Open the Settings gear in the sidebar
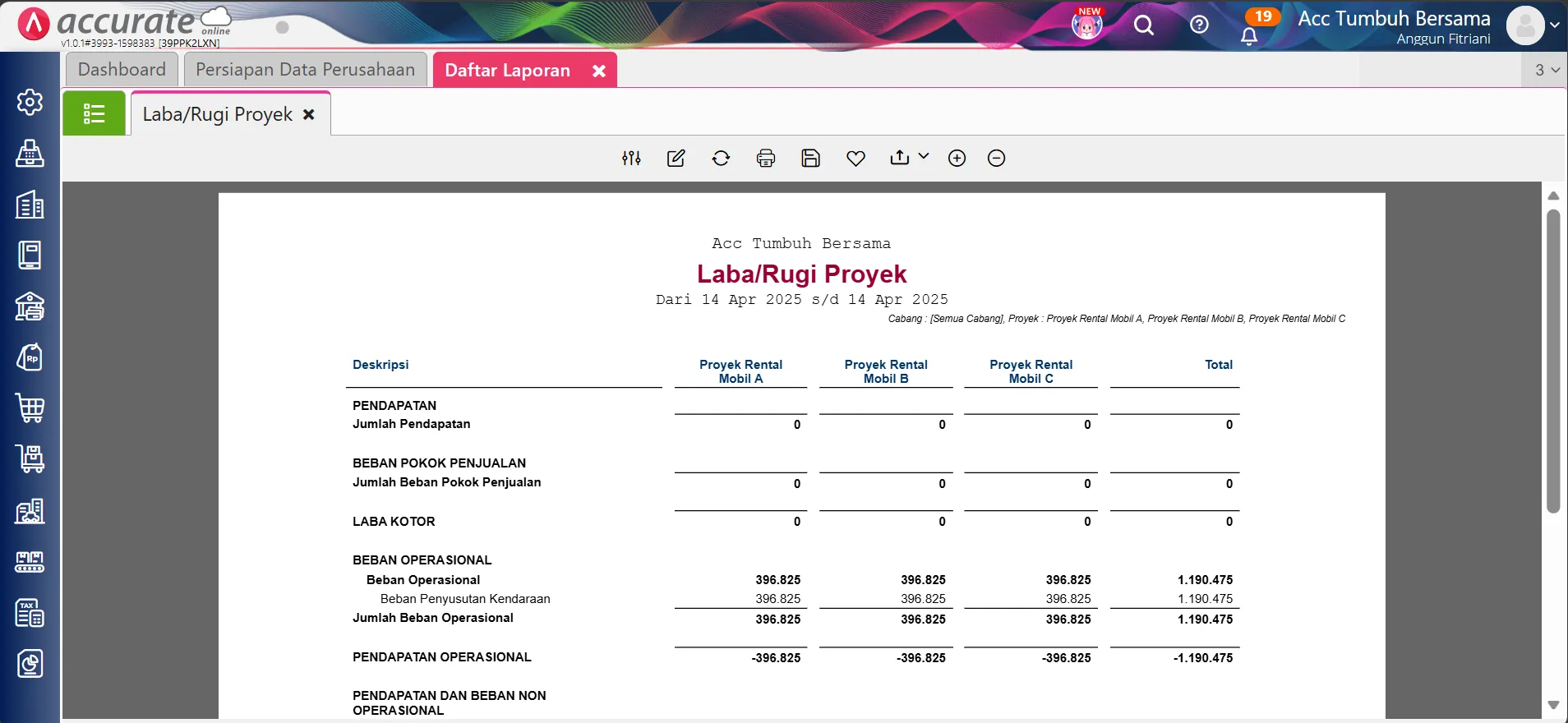 pyautogui.click(x=30, y=102)
